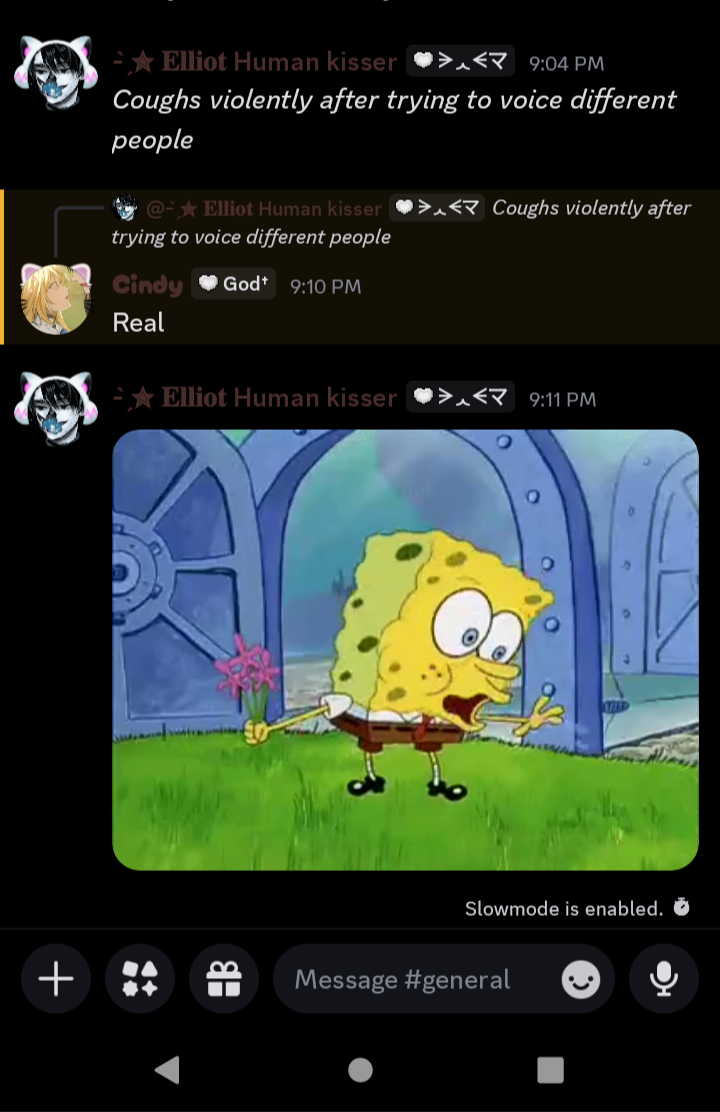The image size is (720, 1112).
Task: Tap the God† role tag
Action: coord(233,284)
